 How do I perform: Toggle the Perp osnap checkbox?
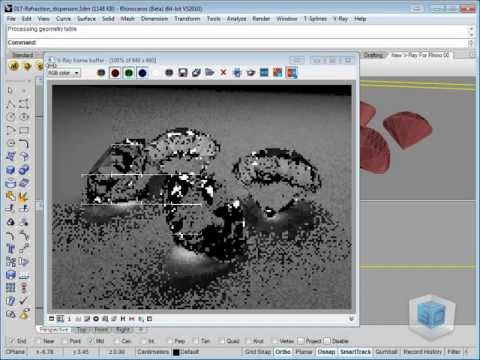(x=169, y=341)
